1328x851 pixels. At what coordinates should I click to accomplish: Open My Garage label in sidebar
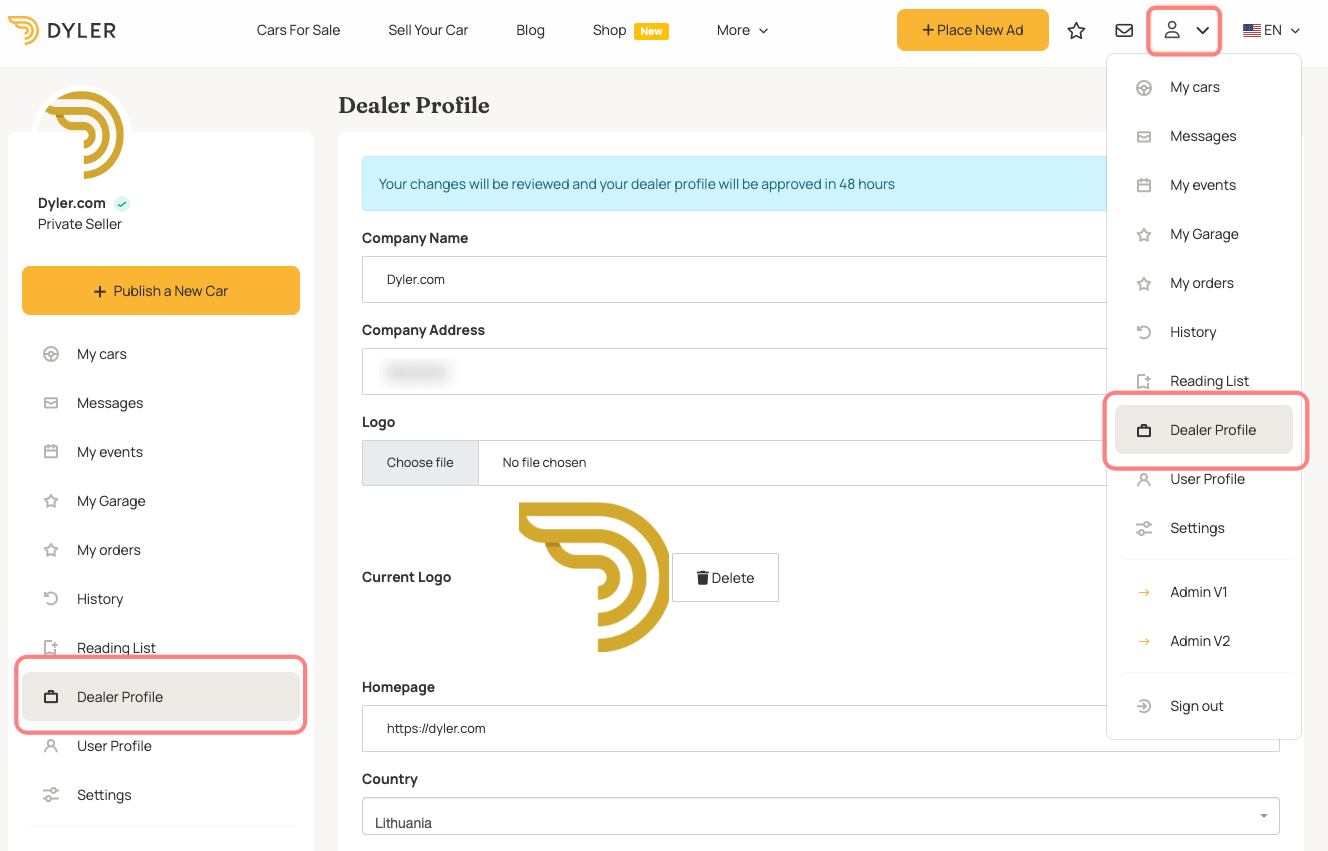coord(111,501)
